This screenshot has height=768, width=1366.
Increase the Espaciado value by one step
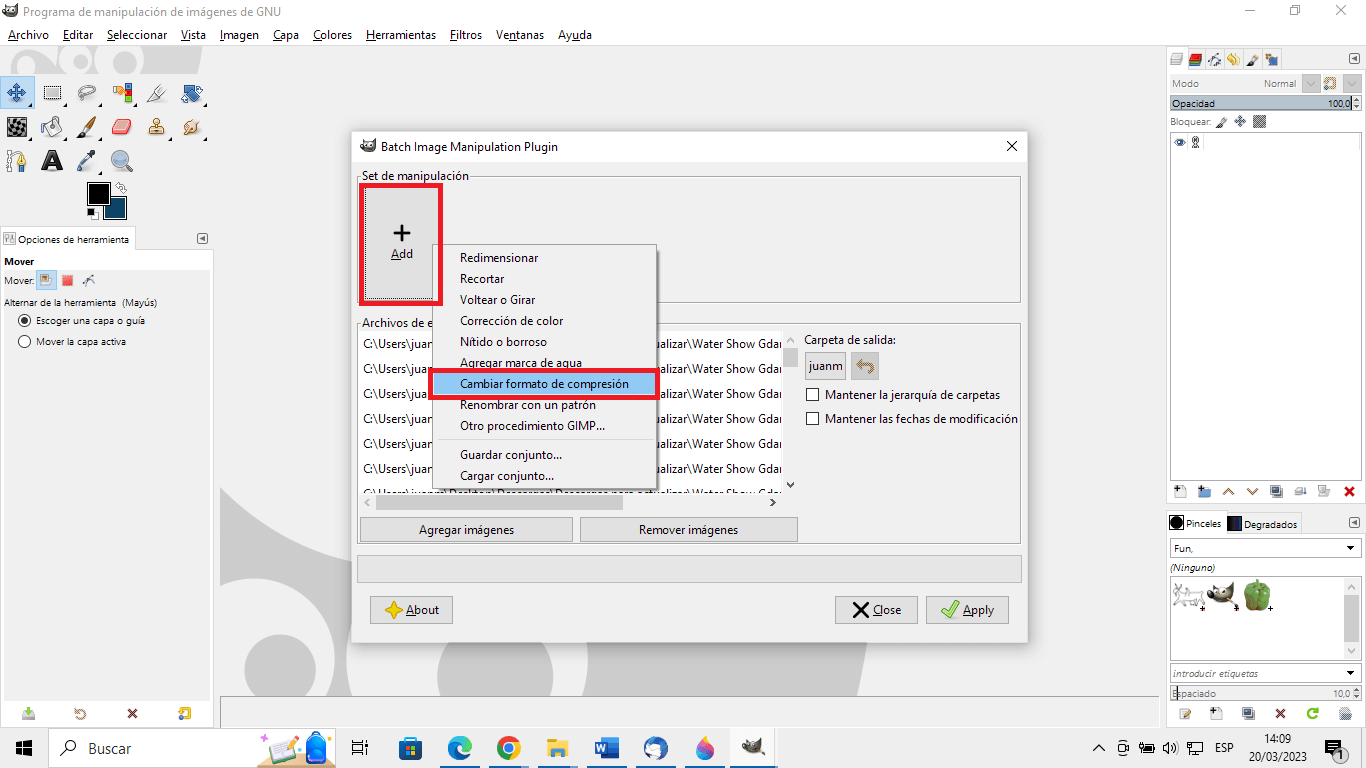click(x=1355, y=690)
